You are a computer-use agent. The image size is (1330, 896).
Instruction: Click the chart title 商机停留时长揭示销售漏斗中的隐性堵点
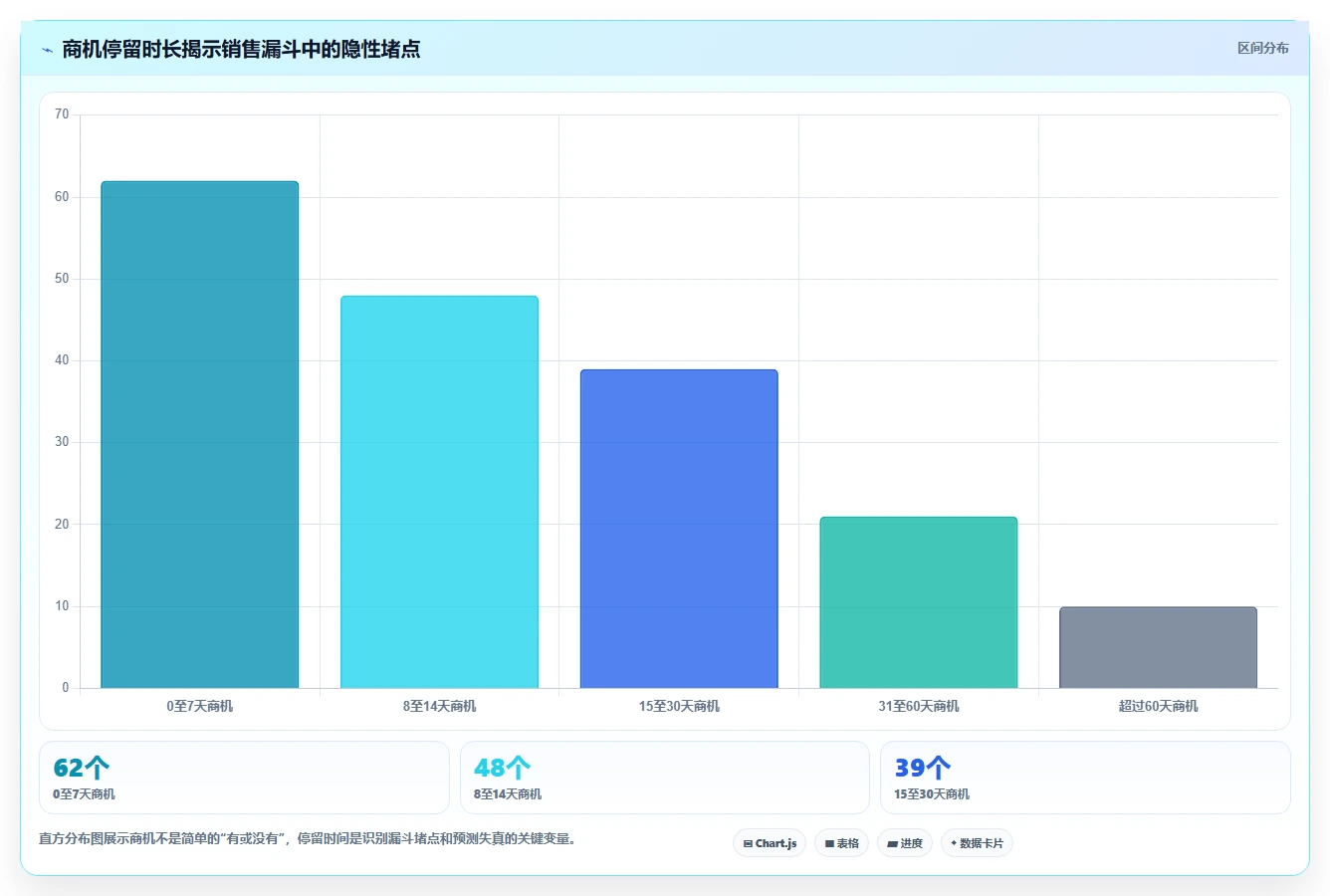tap(241, 49)
